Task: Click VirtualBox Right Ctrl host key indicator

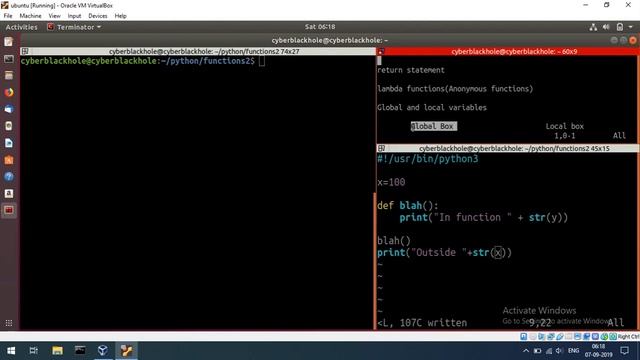Action: click(x=629, y=337)
